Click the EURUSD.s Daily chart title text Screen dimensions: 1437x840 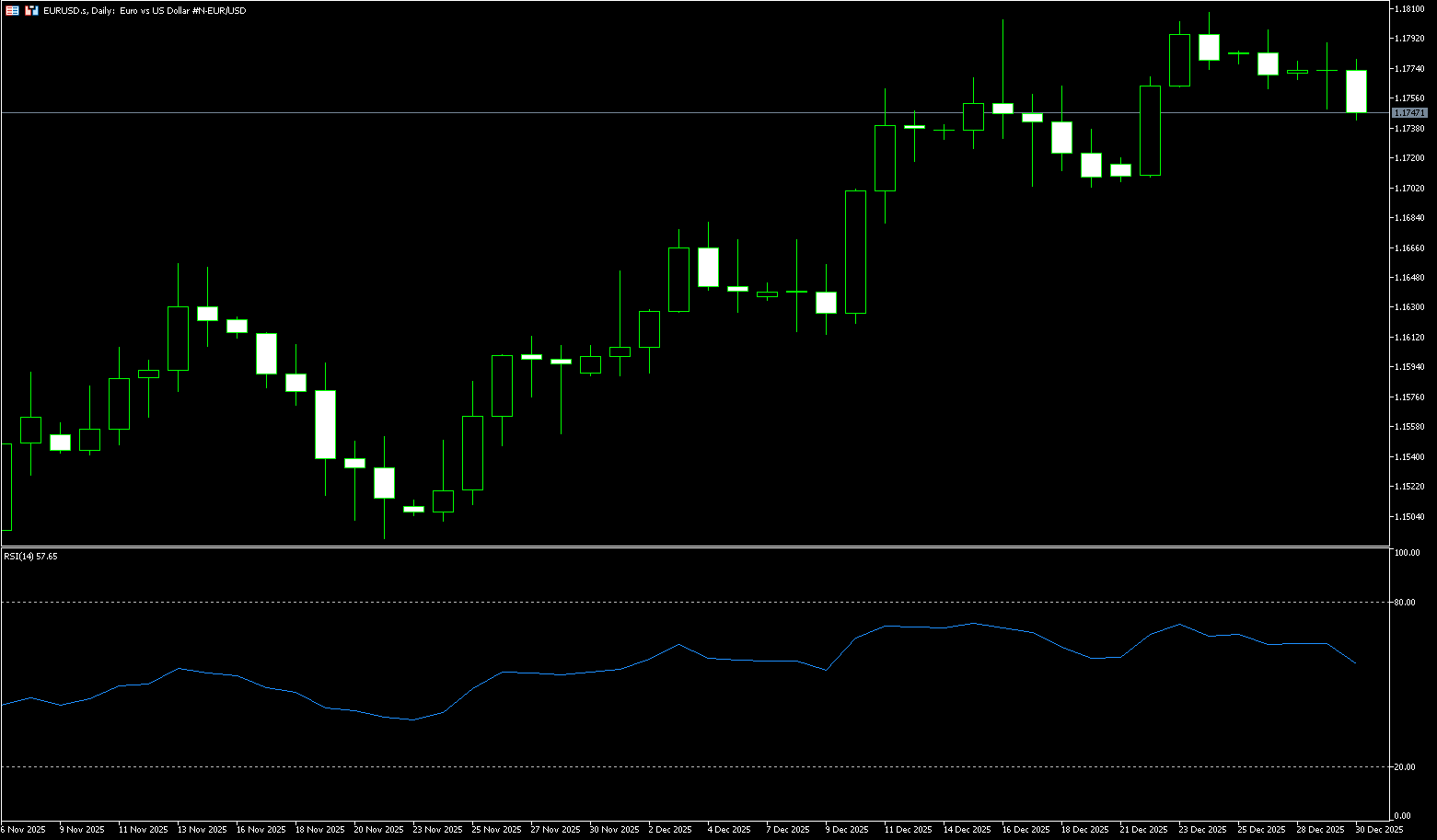pos(145,10)
